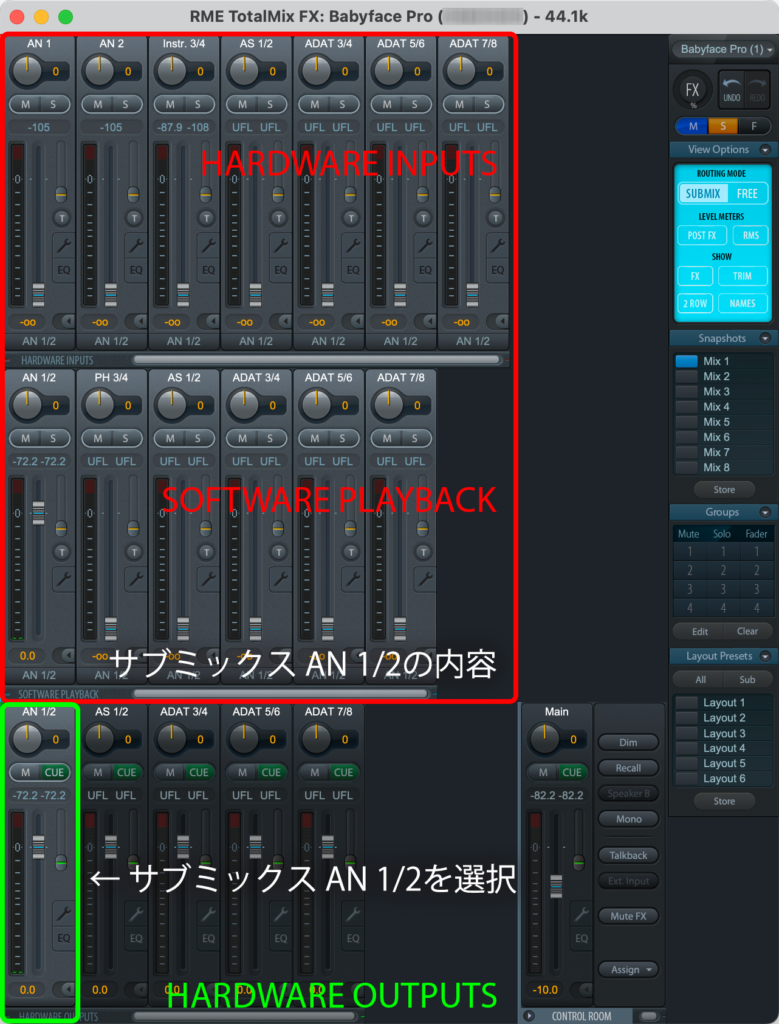Open the Assign dropdown in Control Room

click(630, 970)
